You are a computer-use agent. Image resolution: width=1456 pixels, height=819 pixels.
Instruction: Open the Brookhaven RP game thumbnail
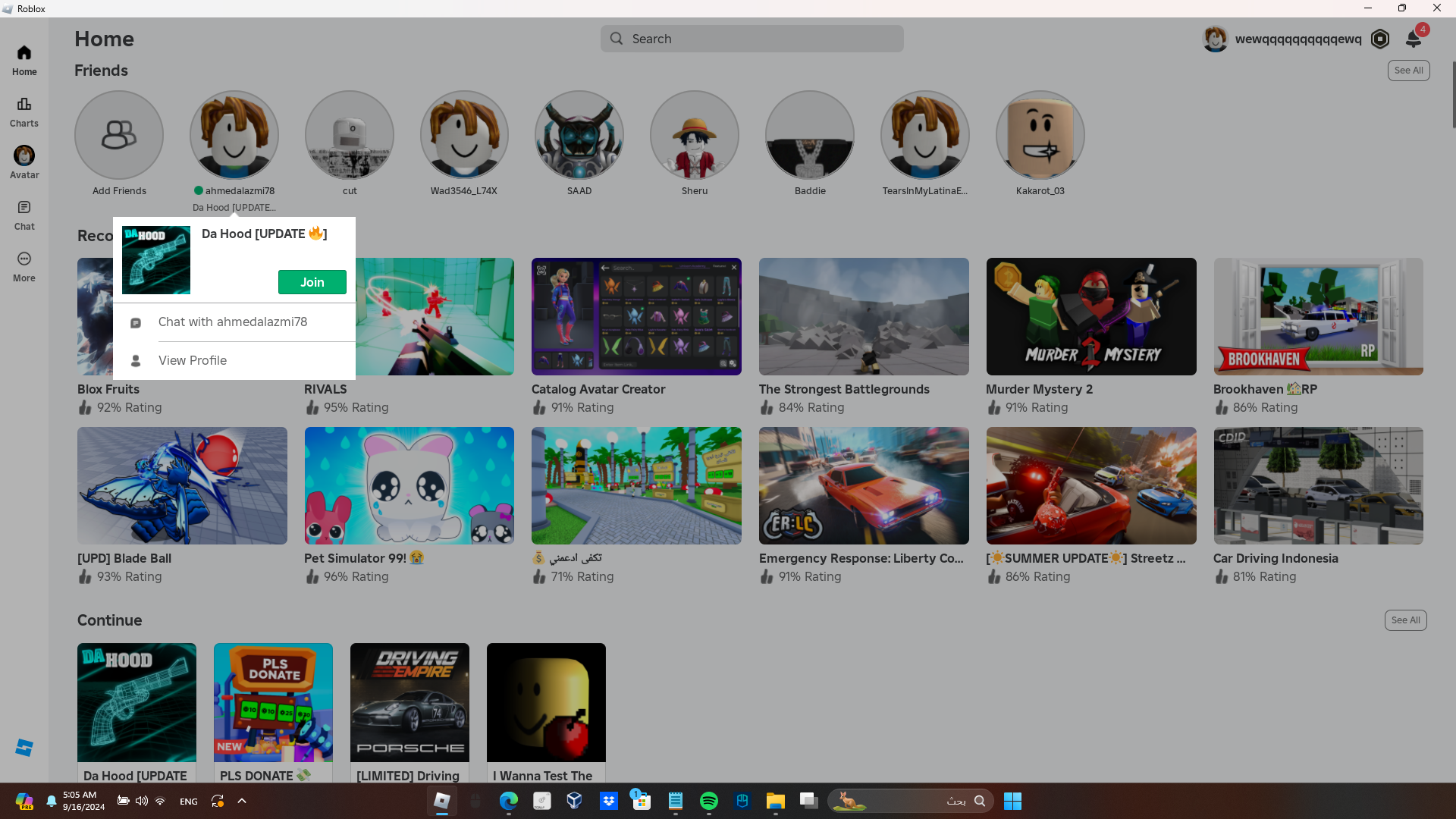tap(1318, 317)
